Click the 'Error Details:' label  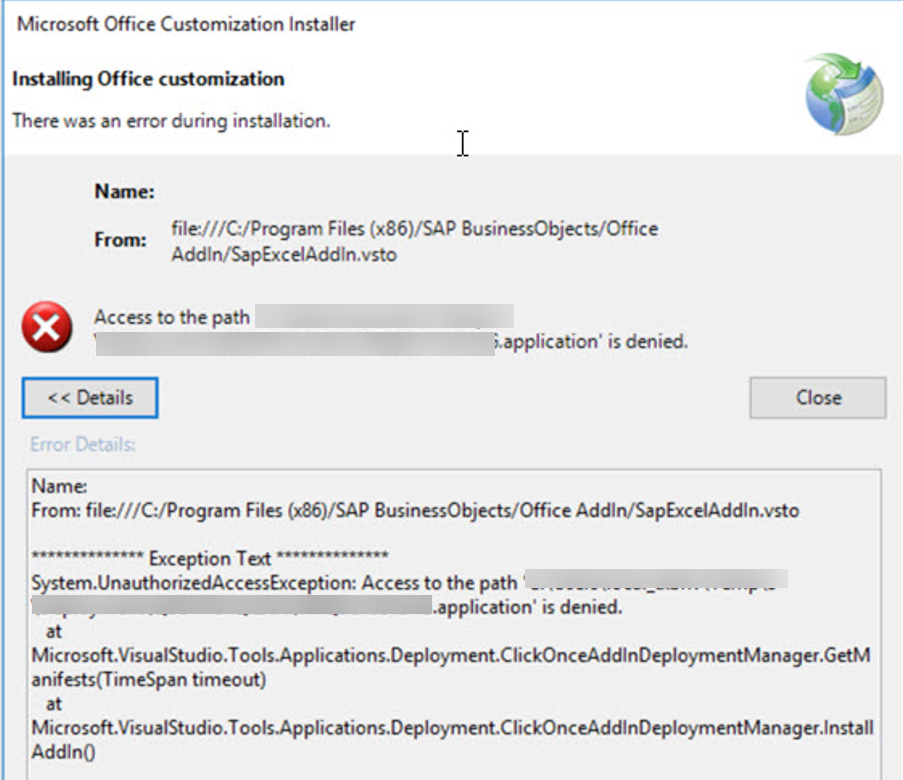(83, 445)
